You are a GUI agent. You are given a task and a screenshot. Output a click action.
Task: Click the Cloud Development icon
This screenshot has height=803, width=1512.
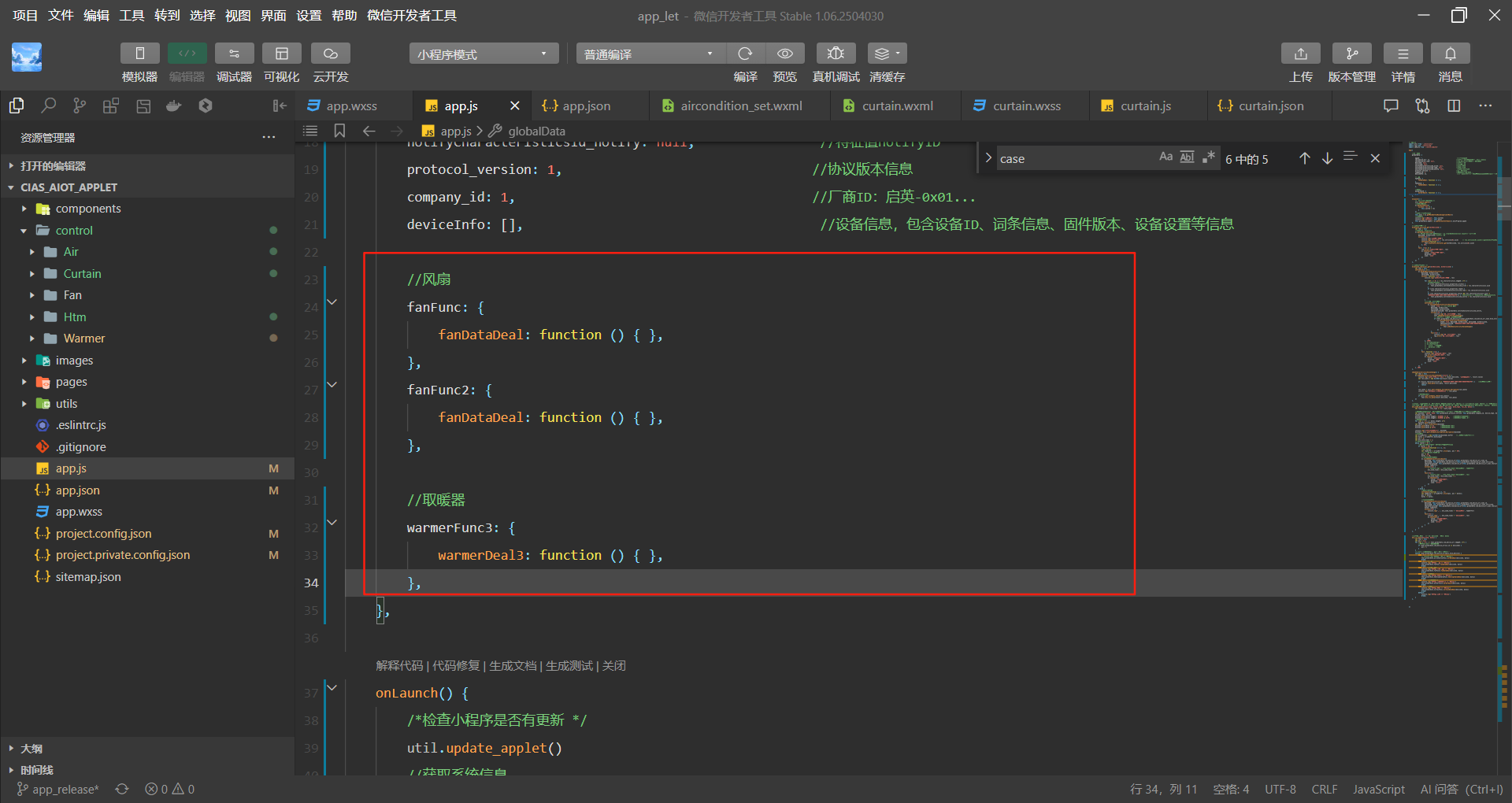click(330, 54)
